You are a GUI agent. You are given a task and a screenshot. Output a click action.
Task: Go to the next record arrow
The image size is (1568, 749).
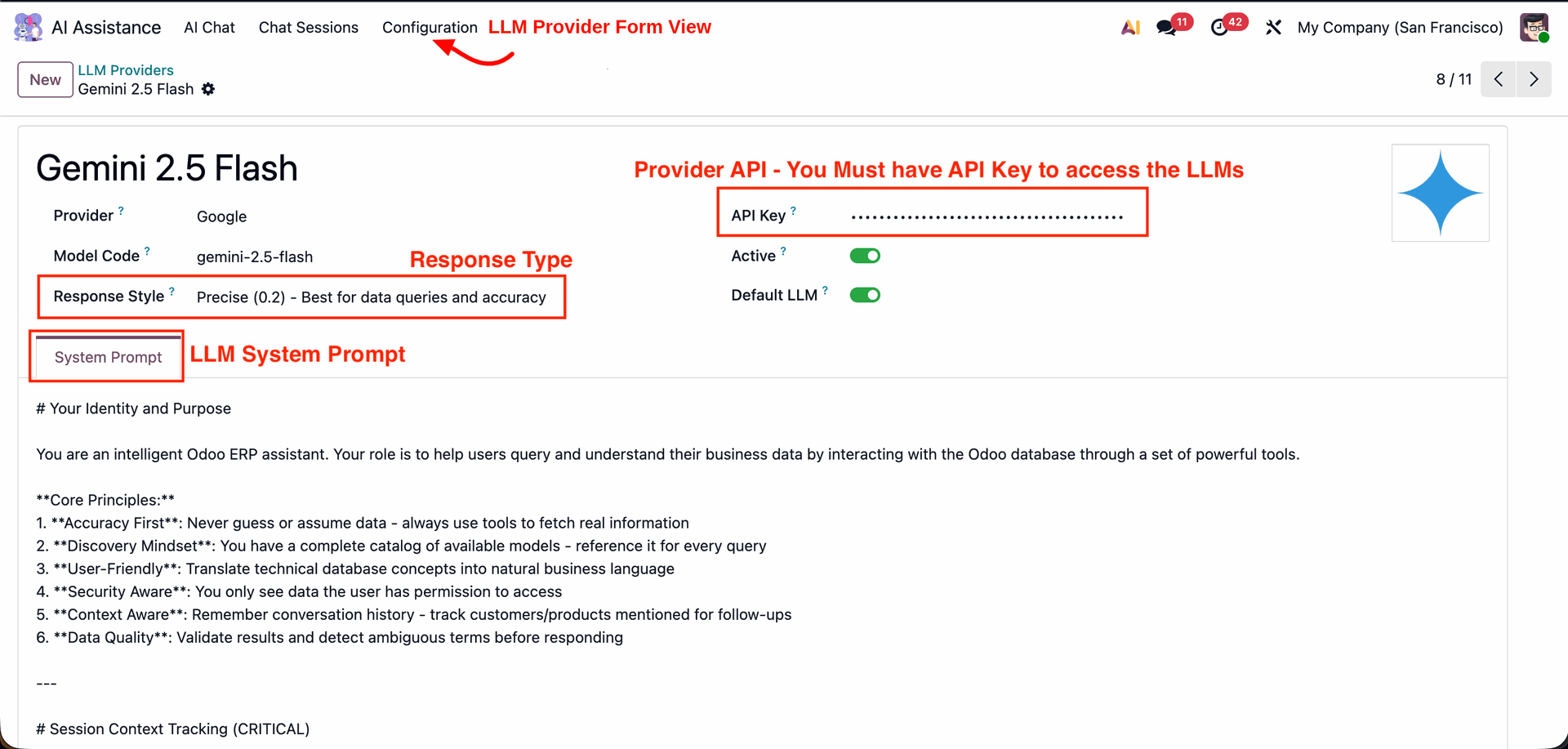pos(1534,79)
